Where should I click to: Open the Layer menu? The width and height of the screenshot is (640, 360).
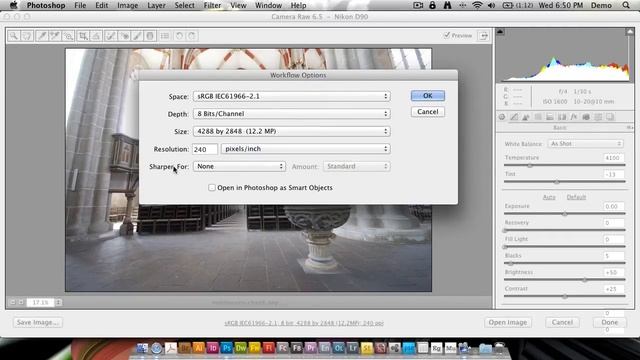(156, 5)
